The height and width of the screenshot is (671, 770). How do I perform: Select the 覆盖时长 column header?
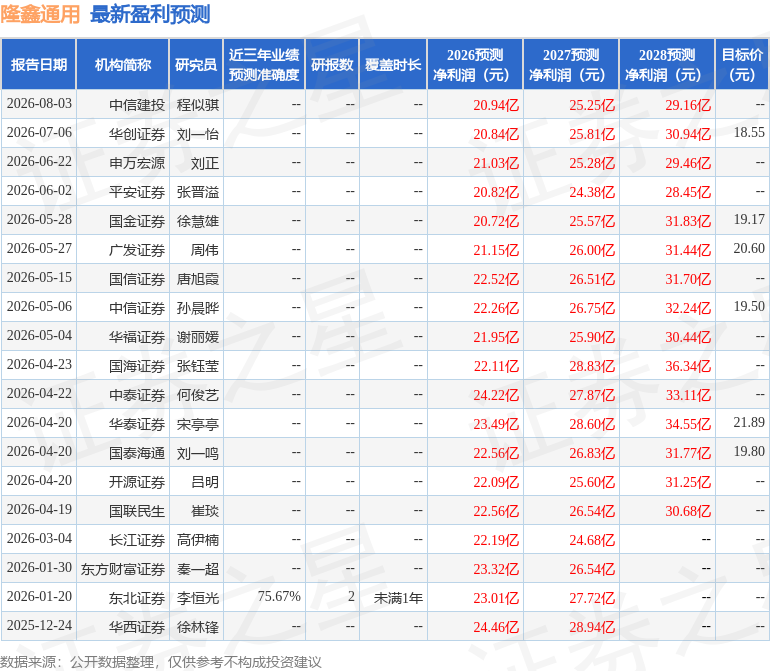(393, 65)
